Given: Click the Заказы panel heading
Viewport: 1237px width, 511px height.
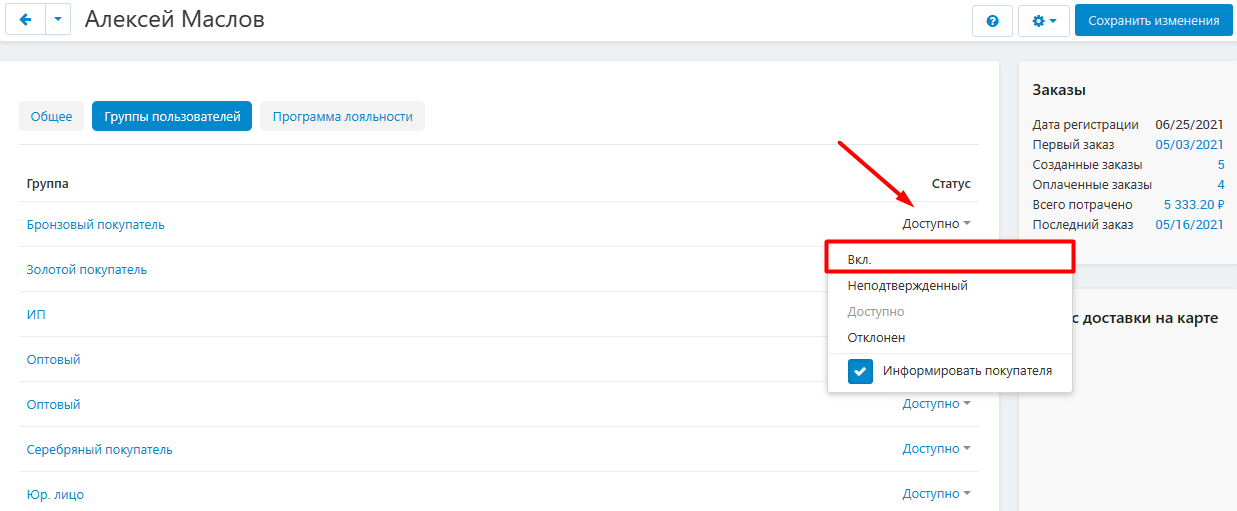Looking at the screenshot, I should coord(1058,90).
